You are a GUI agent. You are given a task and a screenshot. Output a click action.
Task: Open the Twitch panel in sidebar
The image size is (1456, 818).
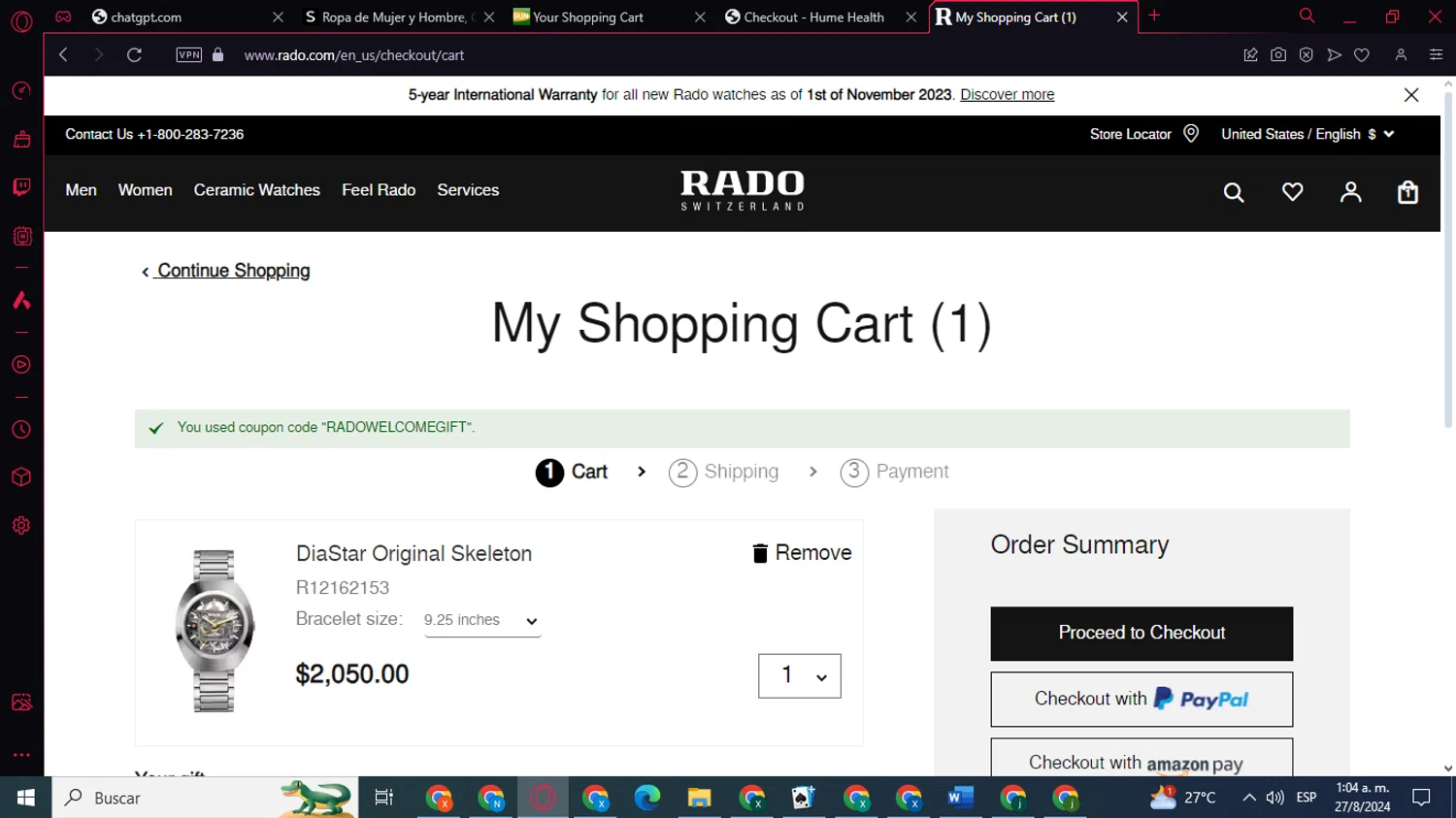pyautogui.click(x=21, y=186)
